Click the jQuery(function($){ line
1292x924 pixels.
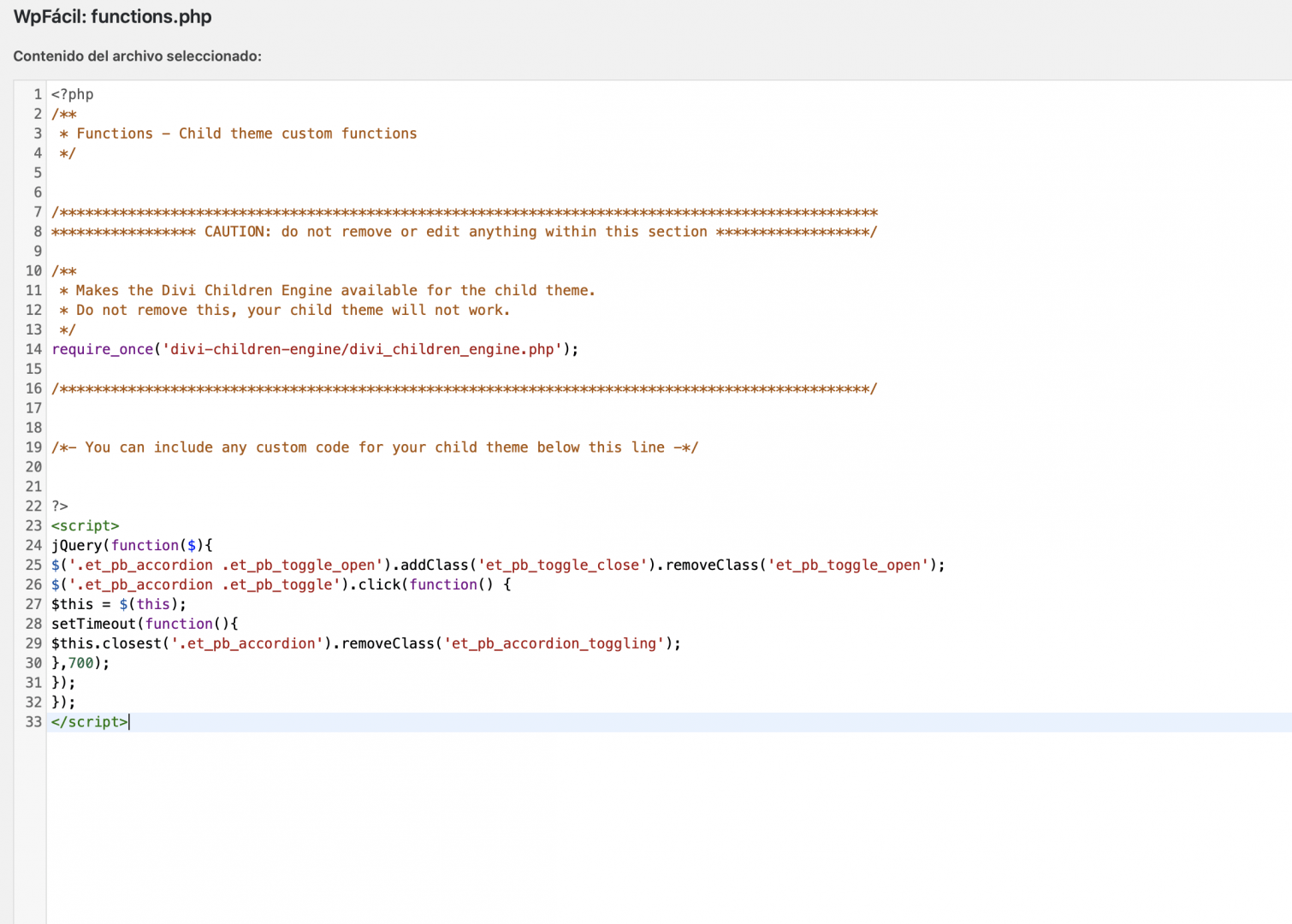(133, 546)
